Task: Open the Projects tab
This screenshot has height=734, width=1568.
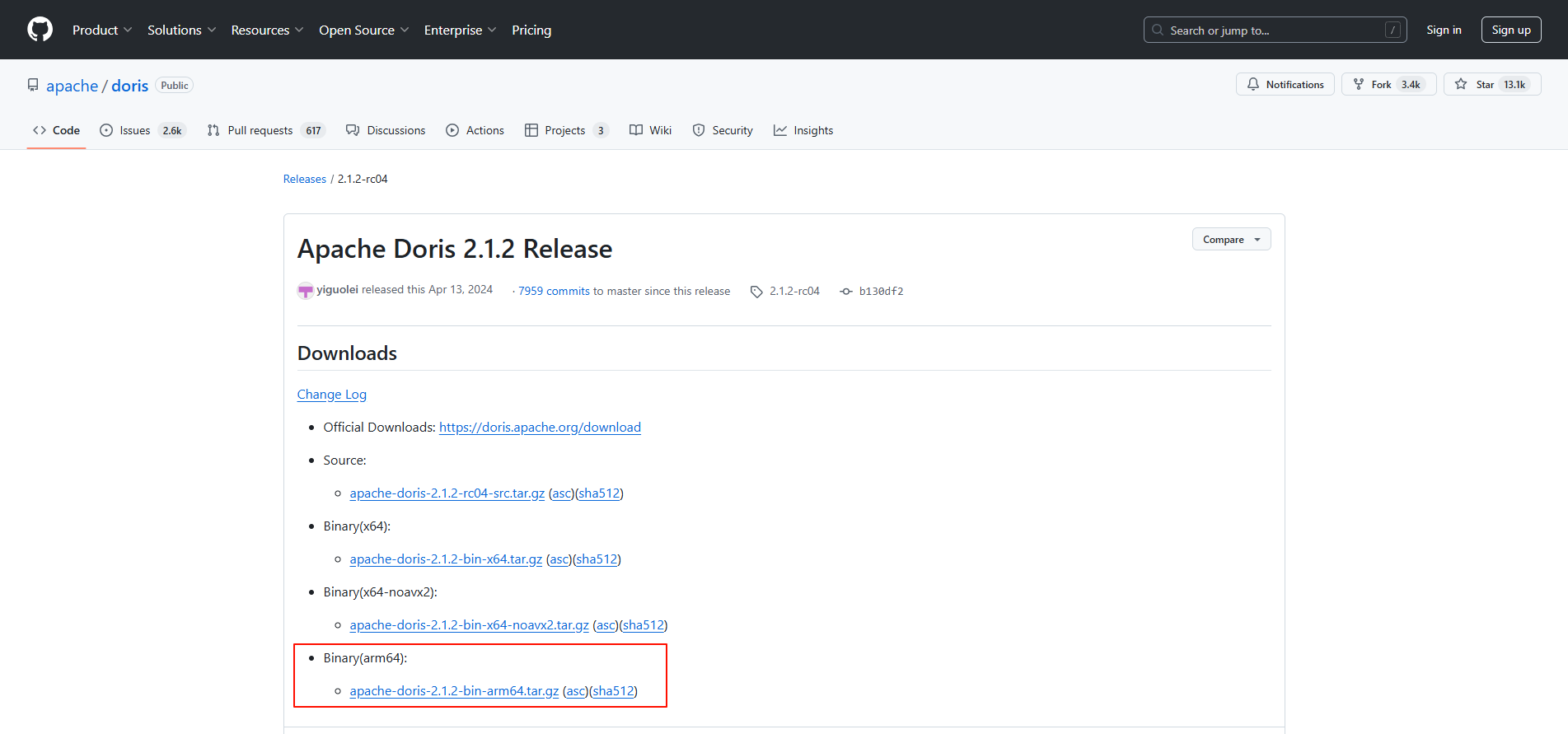Action: click(566, 130)
